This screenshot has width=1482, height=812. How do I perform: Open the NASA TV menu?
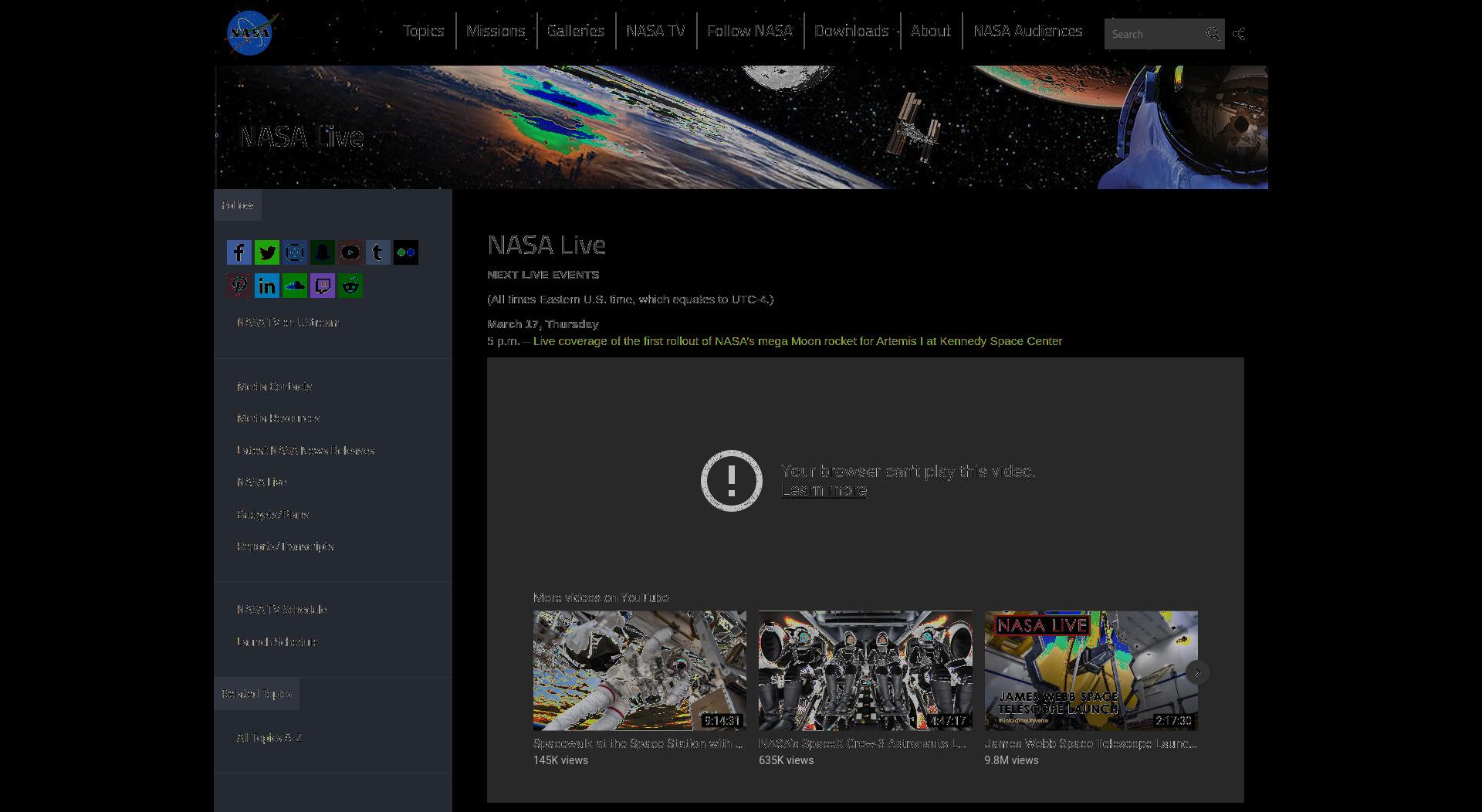655,31
